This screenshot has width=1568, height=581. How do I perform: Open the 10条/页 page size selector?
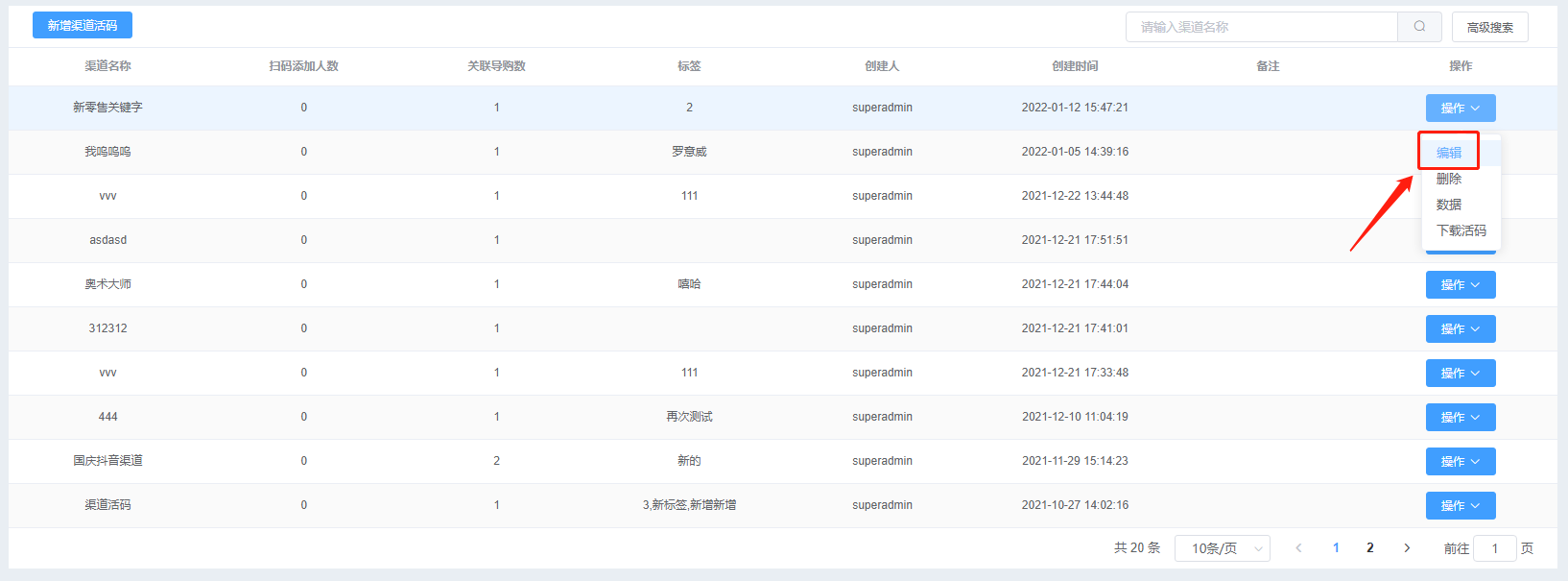(1222, 548)
